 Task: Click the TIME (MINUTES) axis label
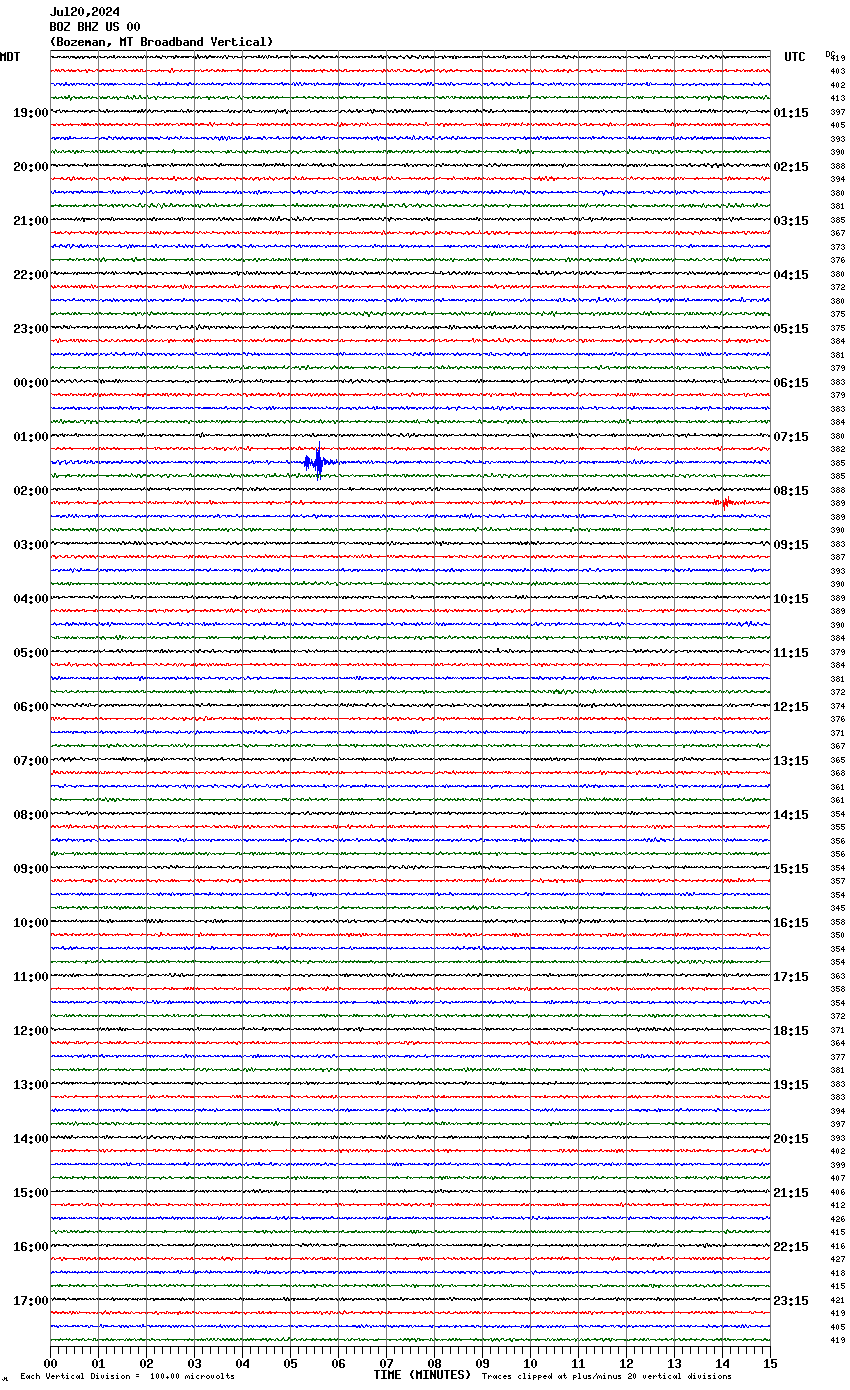(422, 1375)
